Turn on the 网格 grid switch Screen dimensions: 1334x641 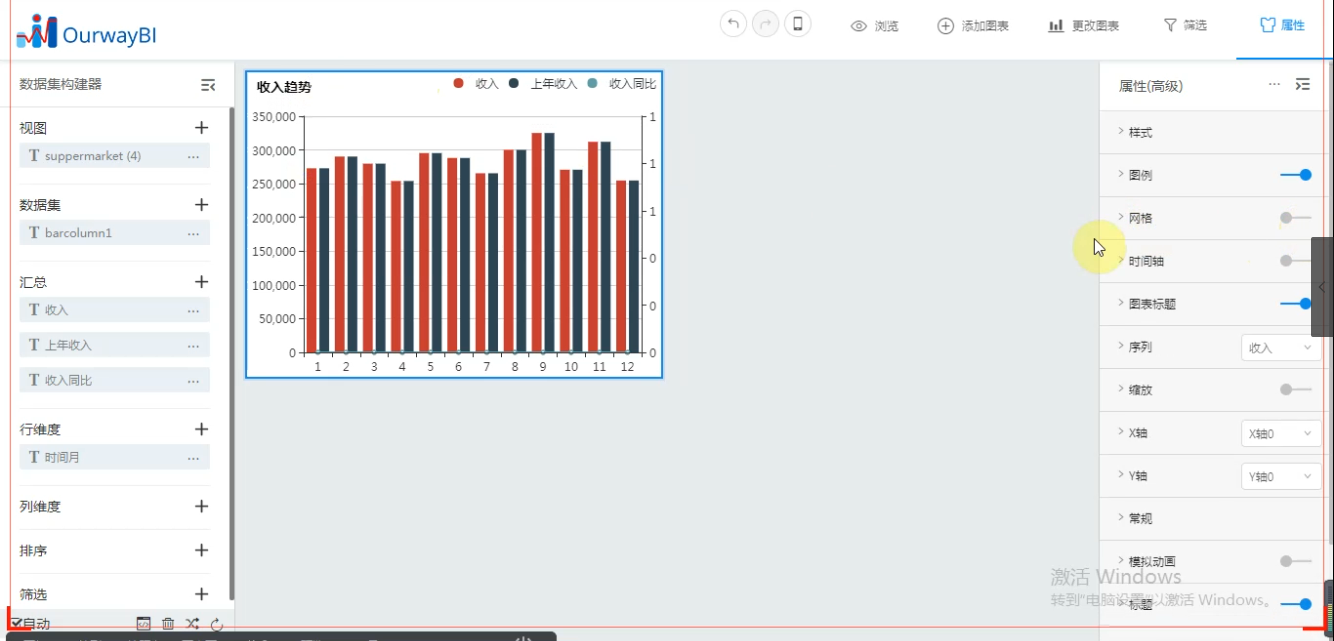[1295, 218]
